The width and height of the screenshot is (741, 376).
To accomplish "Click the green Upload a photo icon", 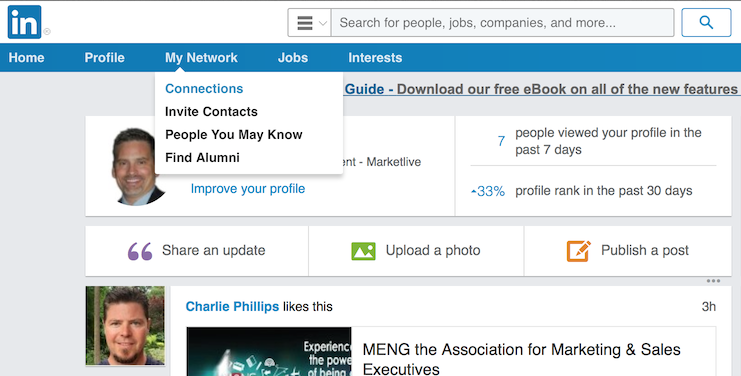I will coord(363,251).
